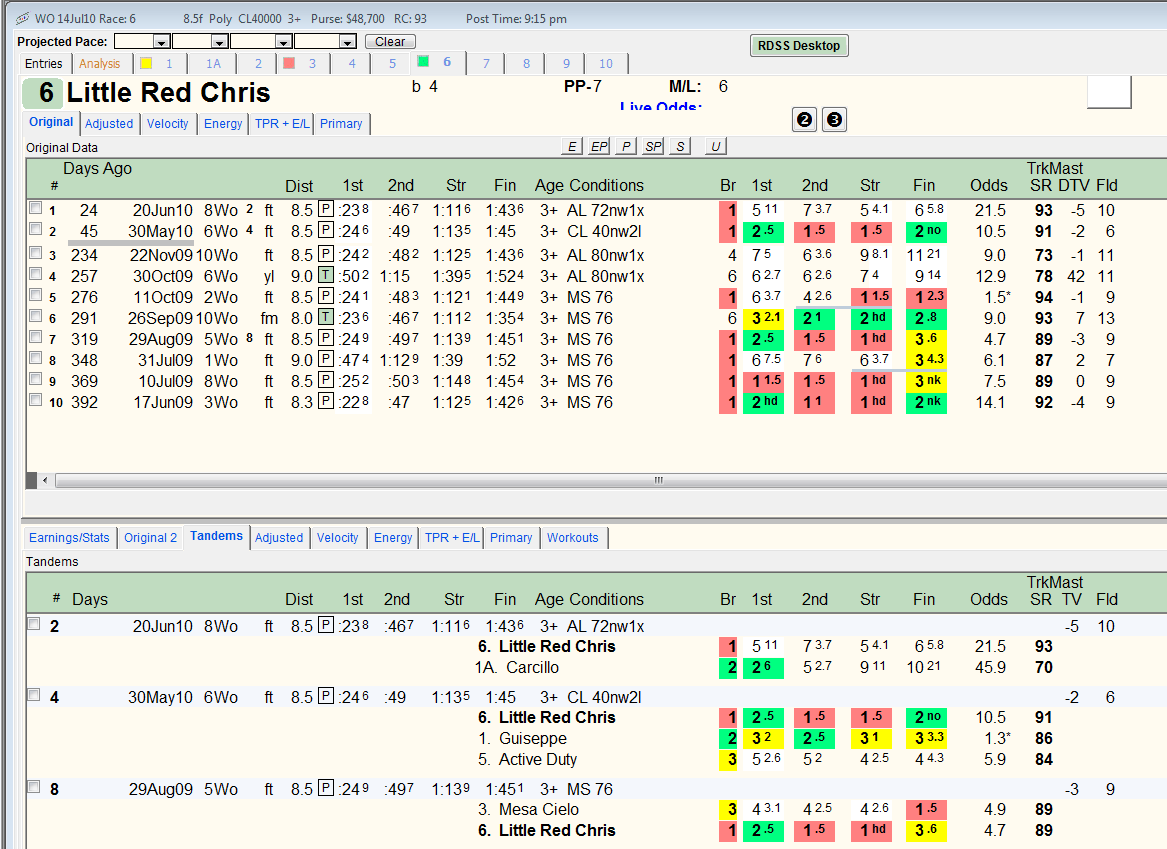The width and height of the screenshot is (1167, 849).
Task: Open horse tab 1 with yellow marker
Action: coord(157,64)
